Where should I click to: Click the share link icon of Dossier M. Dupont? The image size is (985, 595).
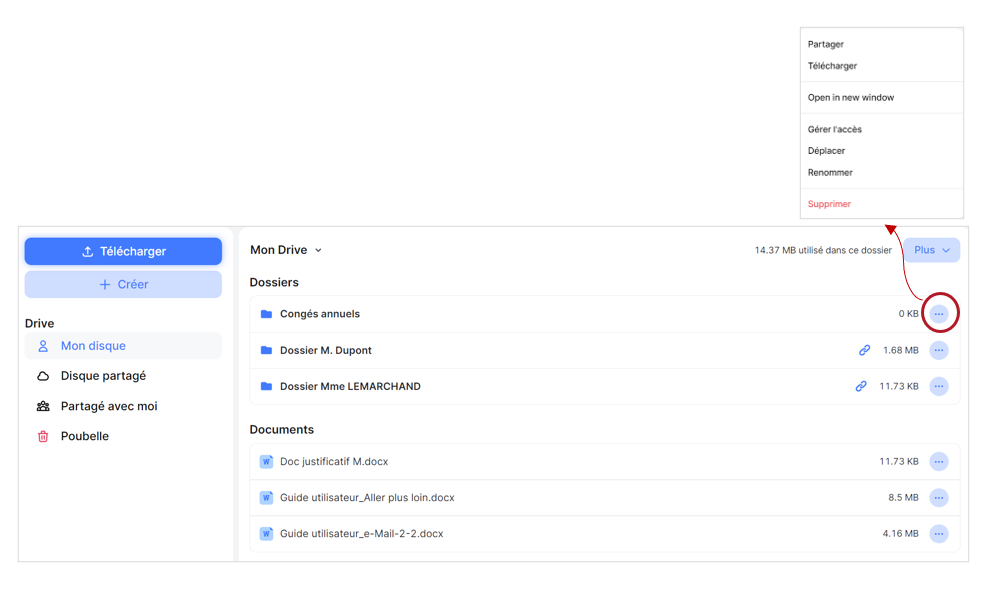(864, 350)
